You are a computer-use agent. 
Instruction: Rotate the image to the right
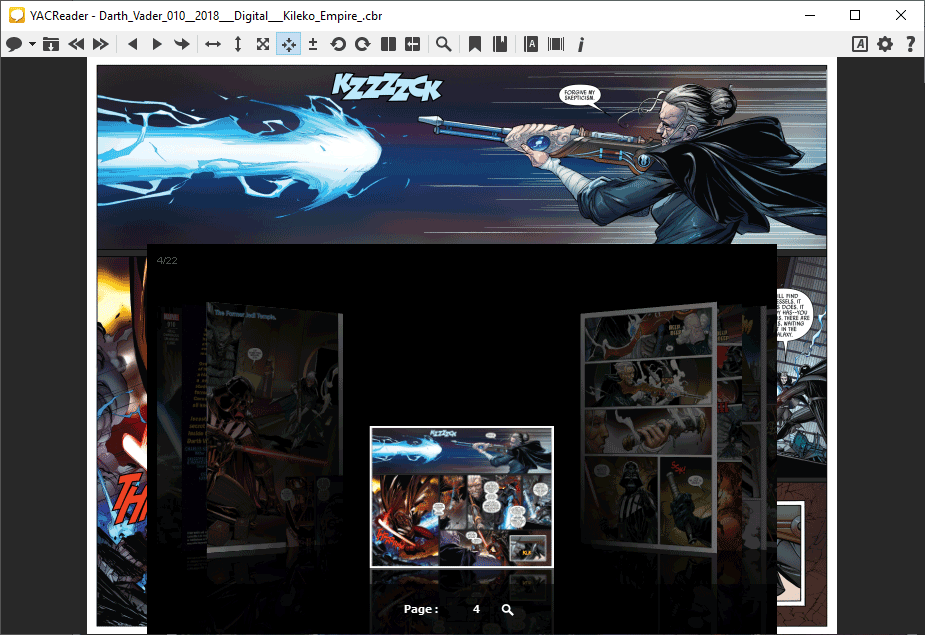click(363, 44)
